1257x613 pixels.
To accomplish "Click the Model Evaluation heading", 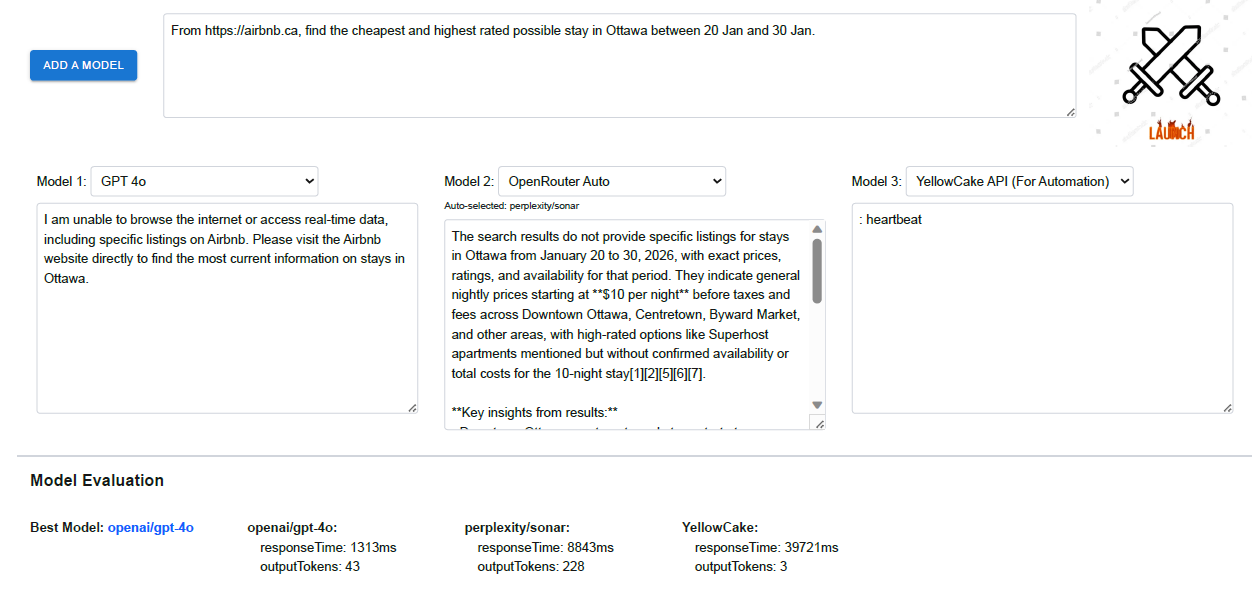I will coord(97,480).
